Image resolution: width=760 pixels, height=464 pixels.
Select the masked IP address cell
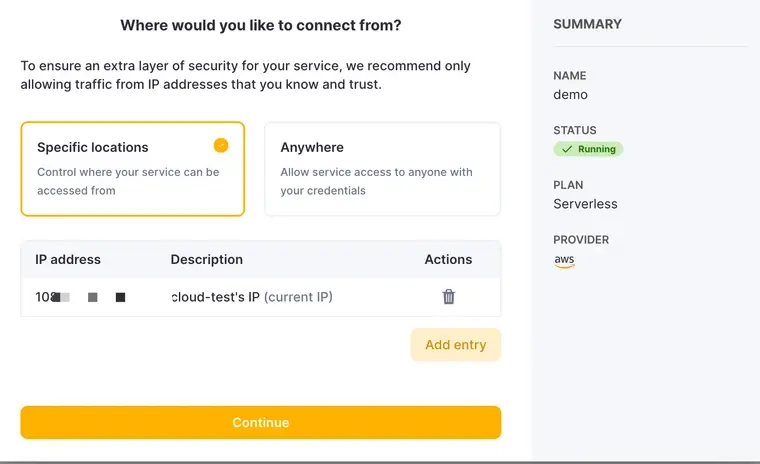80,297
